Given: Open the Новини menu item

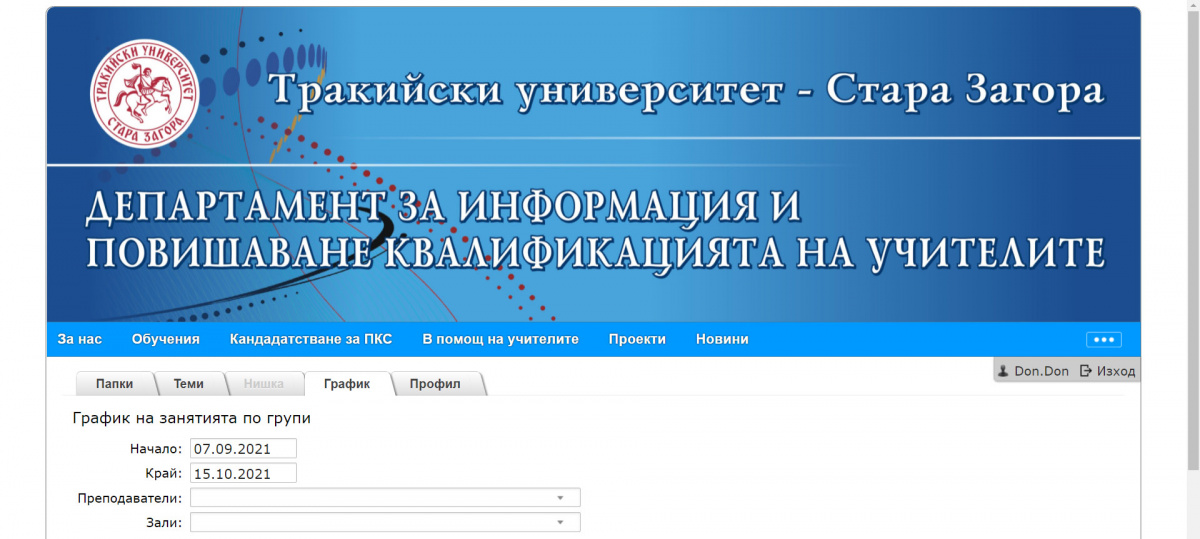Looking at the screenshot, I should (722, 339).
